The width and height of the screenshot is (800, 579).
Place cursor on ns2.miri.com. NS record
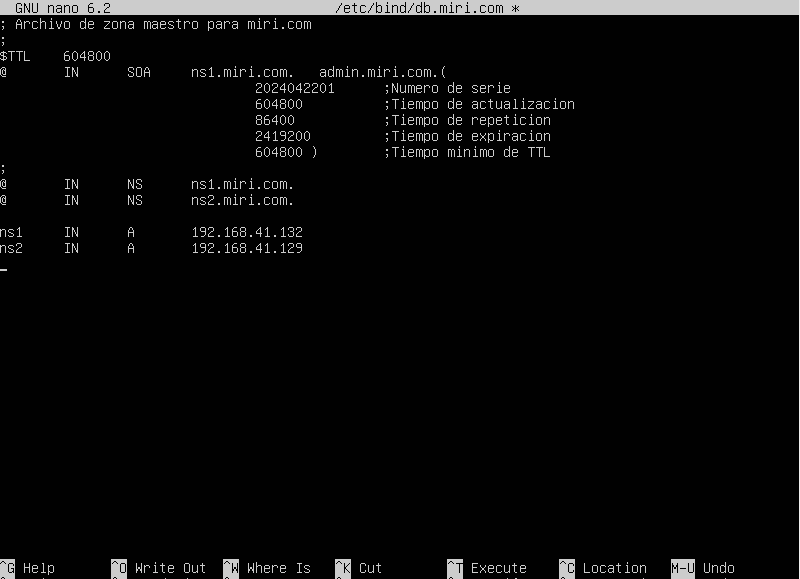click(242, 200)
